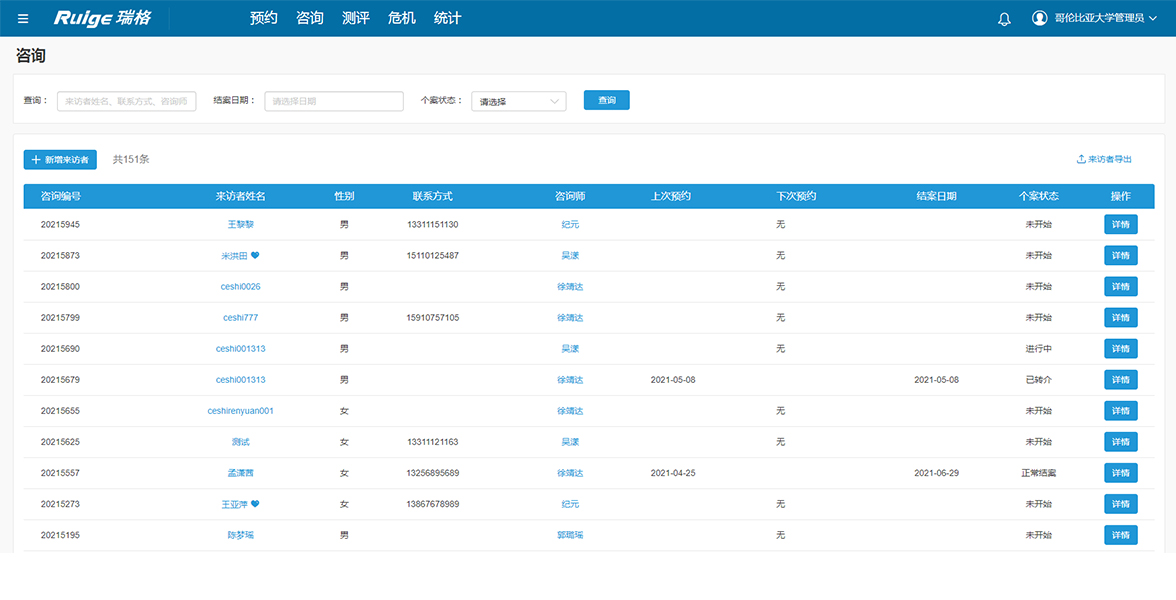Open the 结案日期 date picker
The width and height of the screenshot is (1176, 600).
tap(333, 101)
